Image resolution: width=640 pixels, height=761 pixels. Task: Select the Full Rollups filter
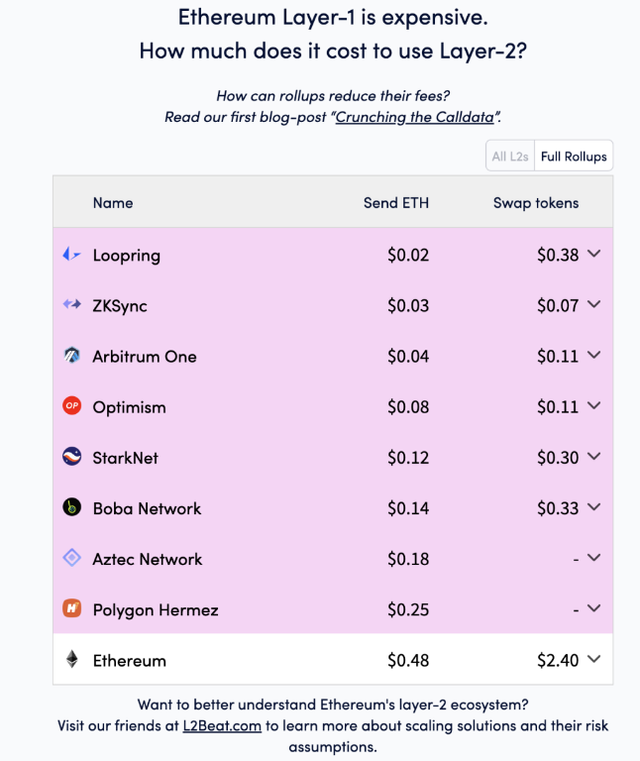[574, 156]
